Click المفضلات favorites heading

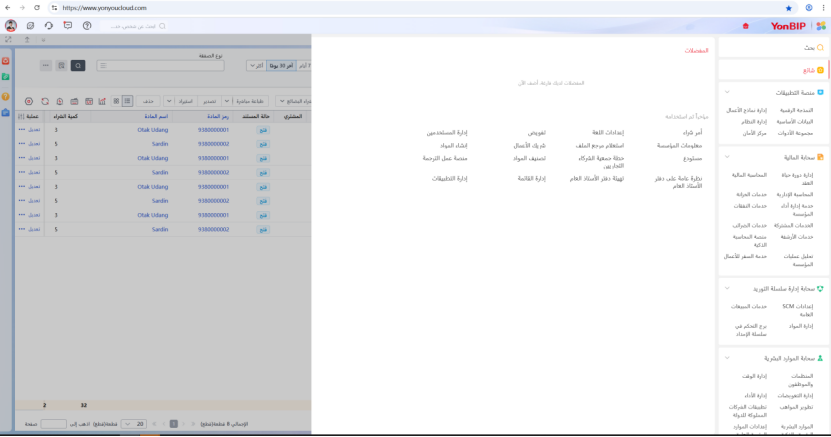pos(696,50)
